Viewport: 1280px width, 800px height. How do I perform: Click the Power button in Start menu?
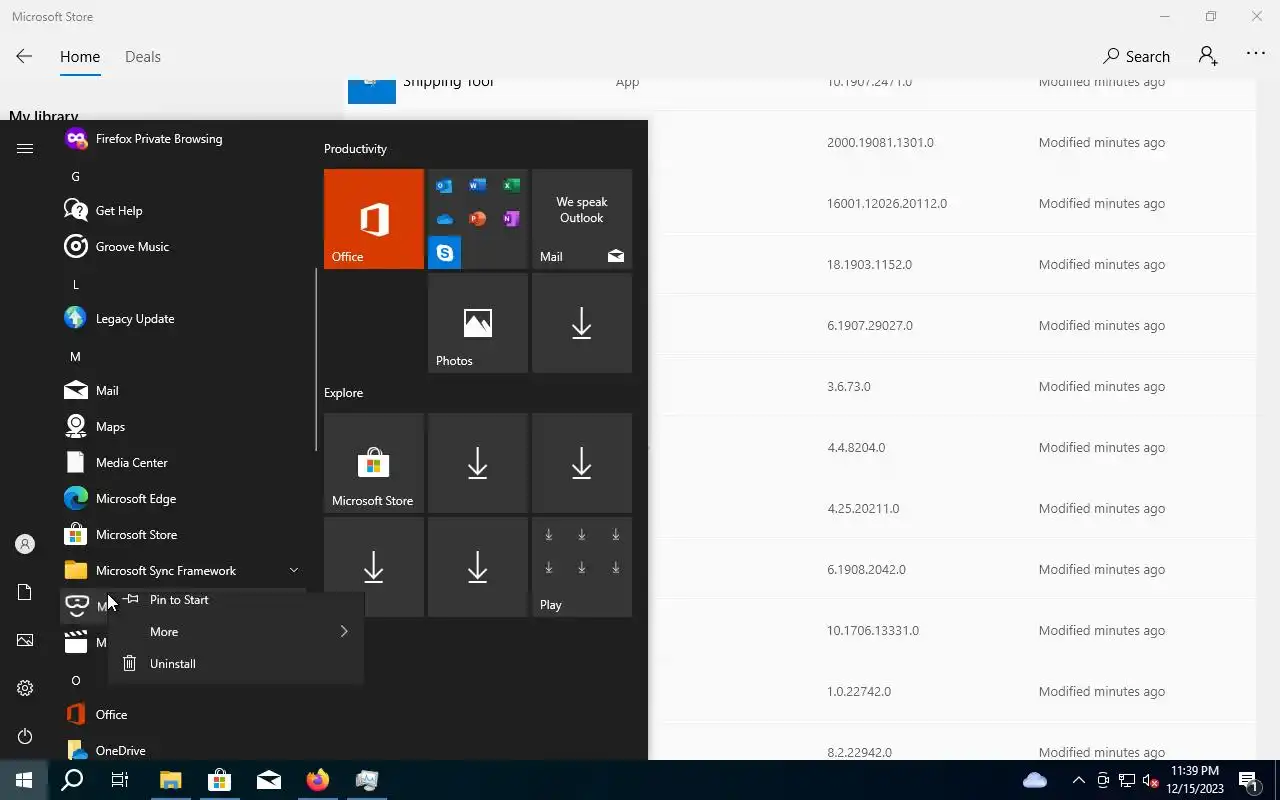(x=25, y=736)
